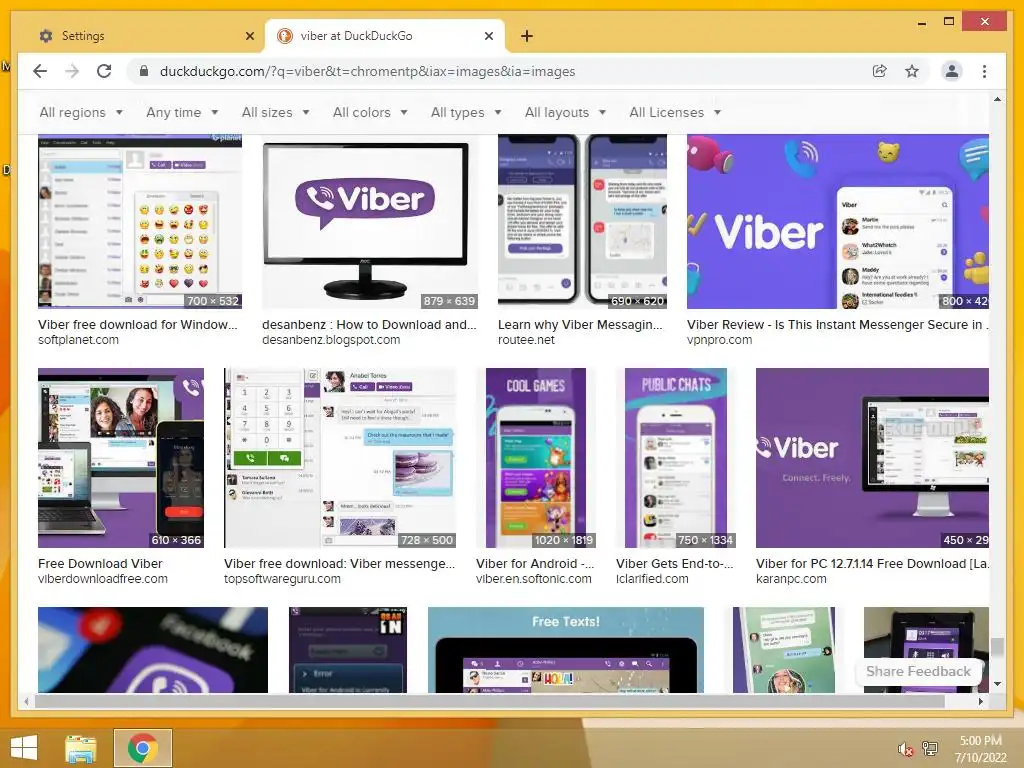Open the desanbenz How to Download link
This screenshot has width=1024, height=768.
369,325
